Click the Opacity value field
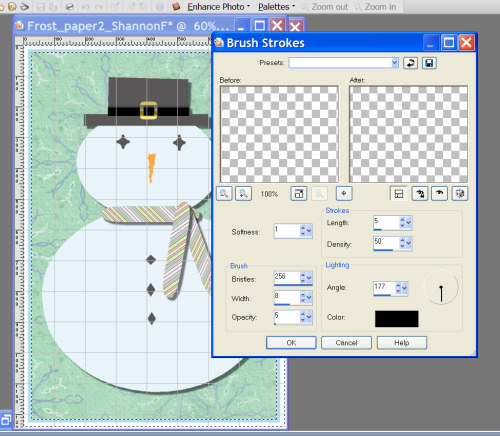 pos(286,317)
